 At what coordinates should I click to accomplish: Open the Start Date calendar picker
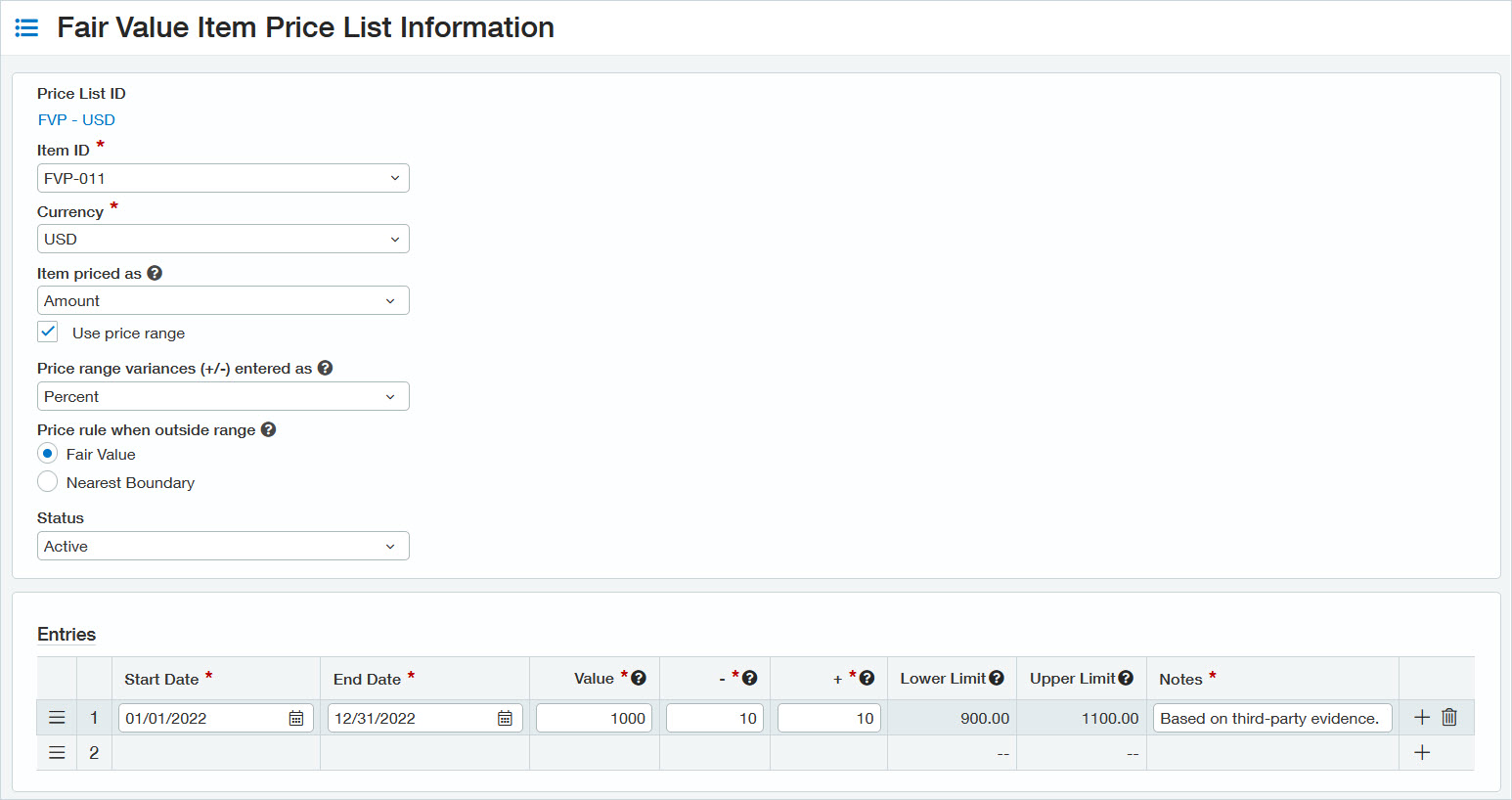point(298,717)
